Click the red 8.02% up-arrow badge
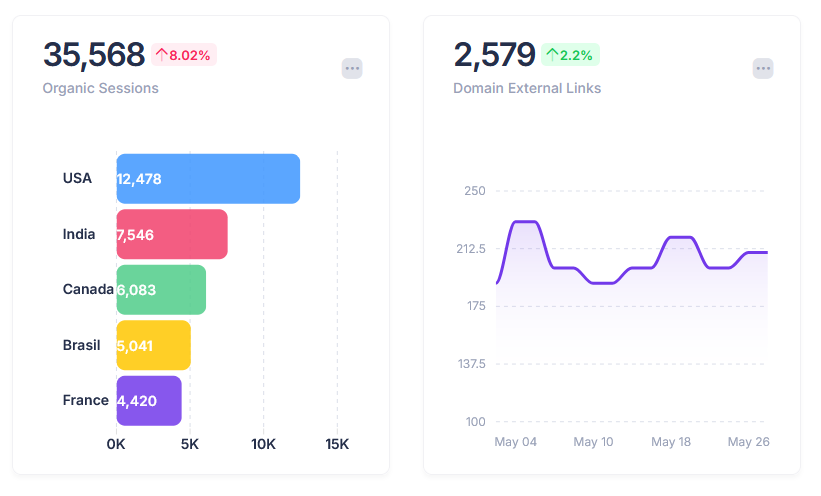Screen dimensions: 821x496 coord(184,55)
